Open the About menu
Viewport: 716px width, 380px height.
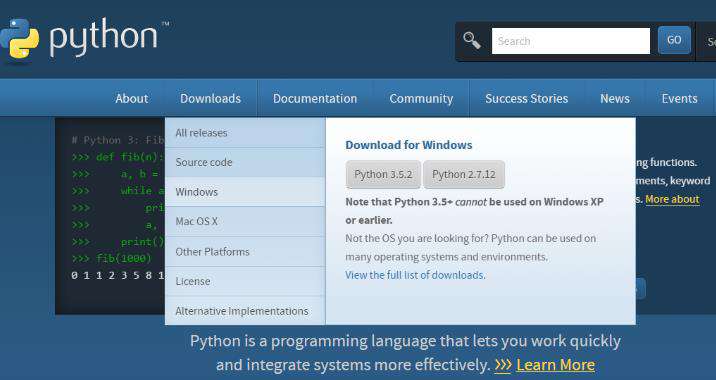(x=132, y=99)
